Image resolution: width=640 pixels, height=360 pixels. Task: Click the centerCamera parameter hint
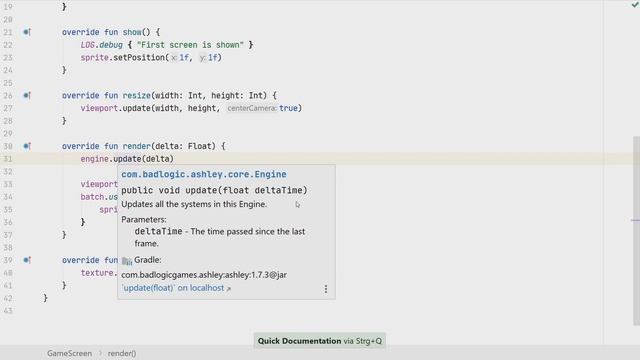click(x=252, y=108)
